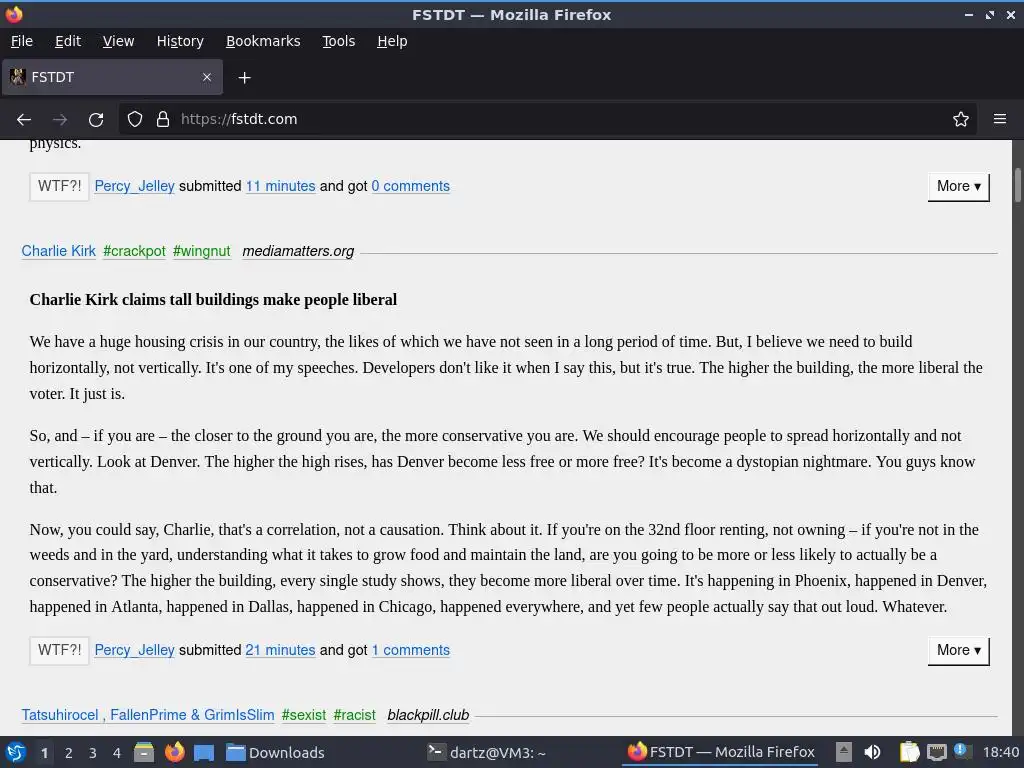Image resolution: width=1024 pixels, height=768 pixels.
Task: View site security padlock info
Action: pos(163,120)
